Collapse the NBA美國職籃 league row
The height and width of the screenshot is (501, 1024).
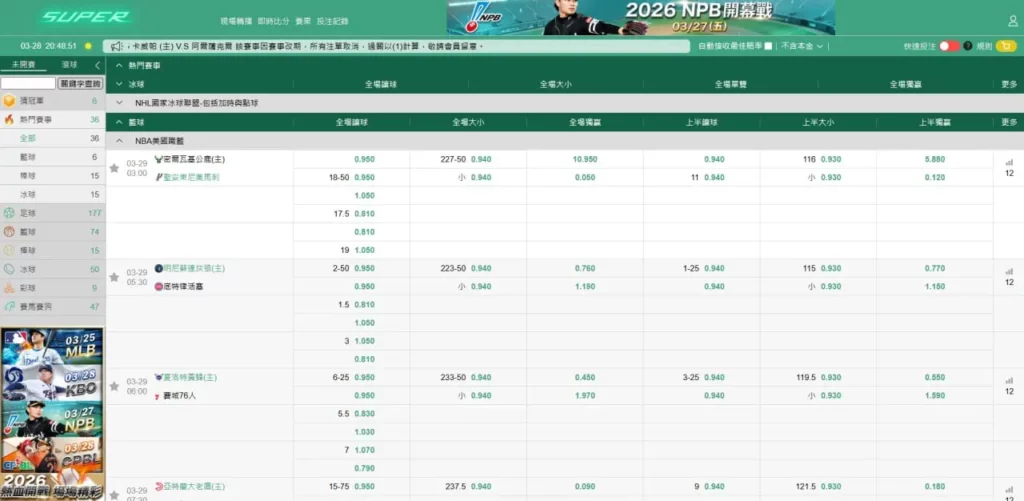[565, 140]
